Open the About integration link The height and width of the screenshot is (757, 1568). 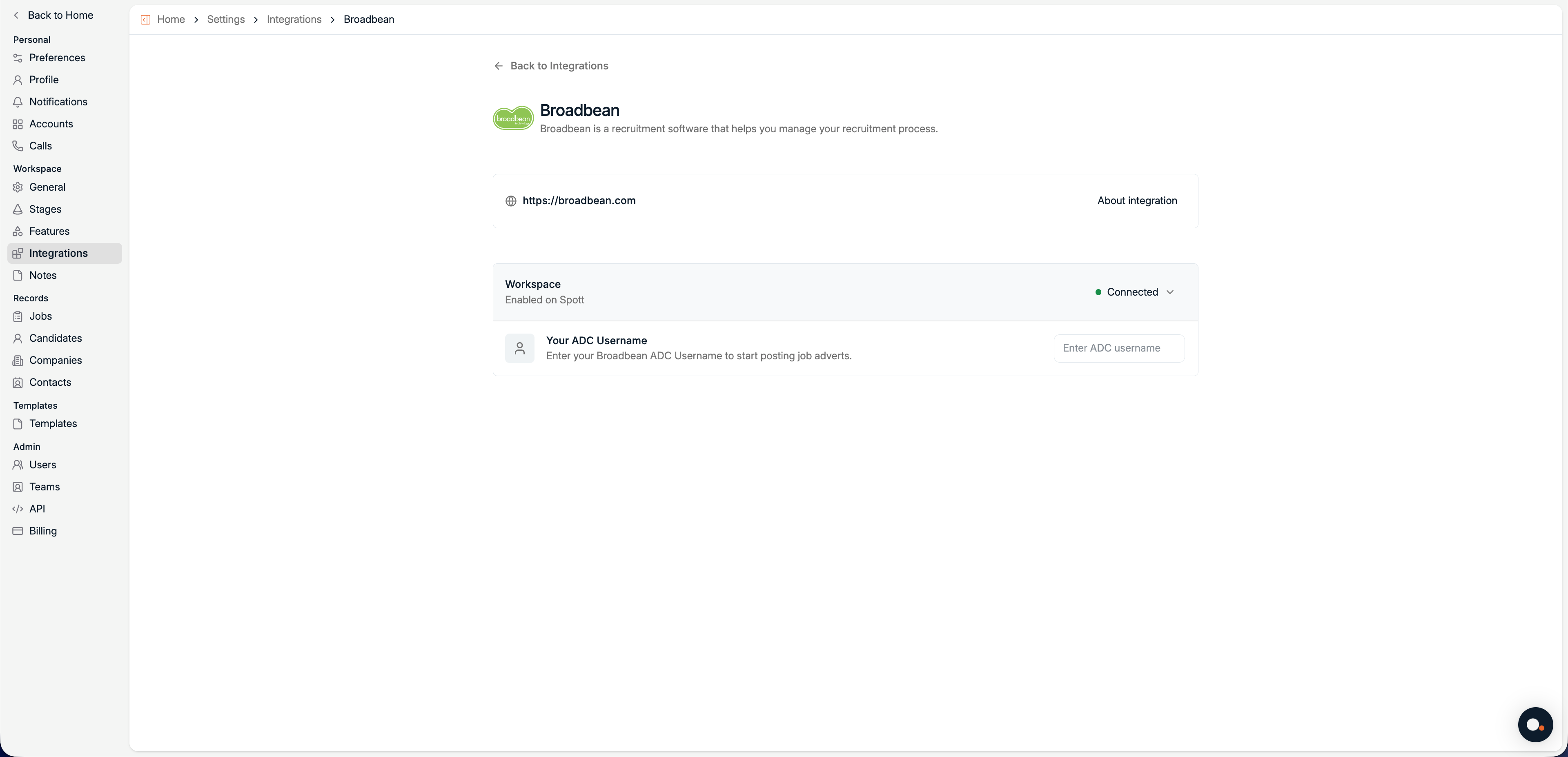coord(1136,201)
